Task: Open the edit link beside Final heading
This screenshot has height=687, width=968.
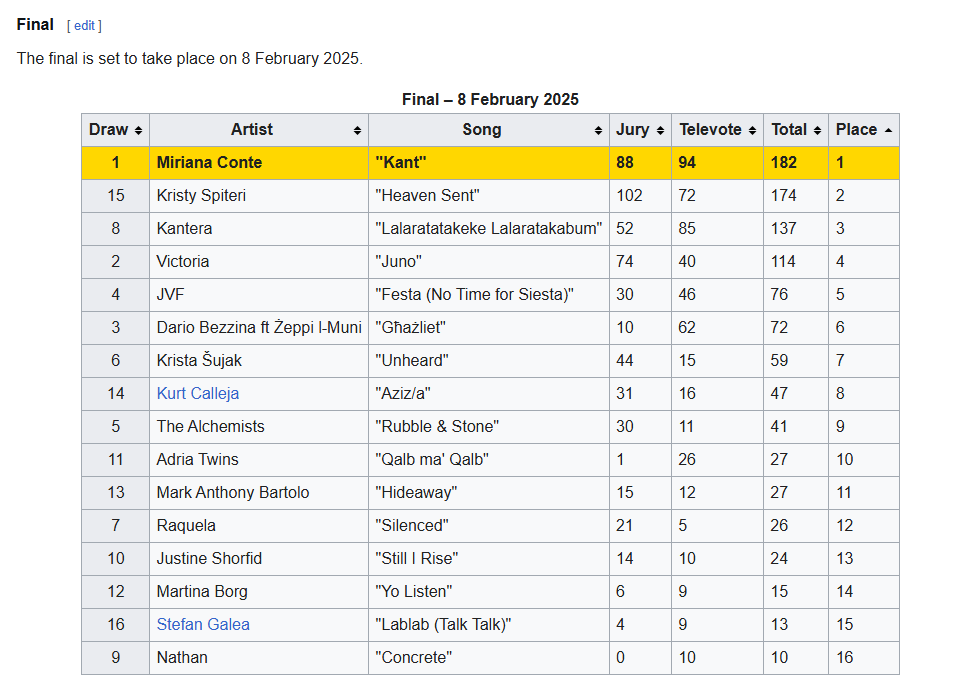Action: 85,25
